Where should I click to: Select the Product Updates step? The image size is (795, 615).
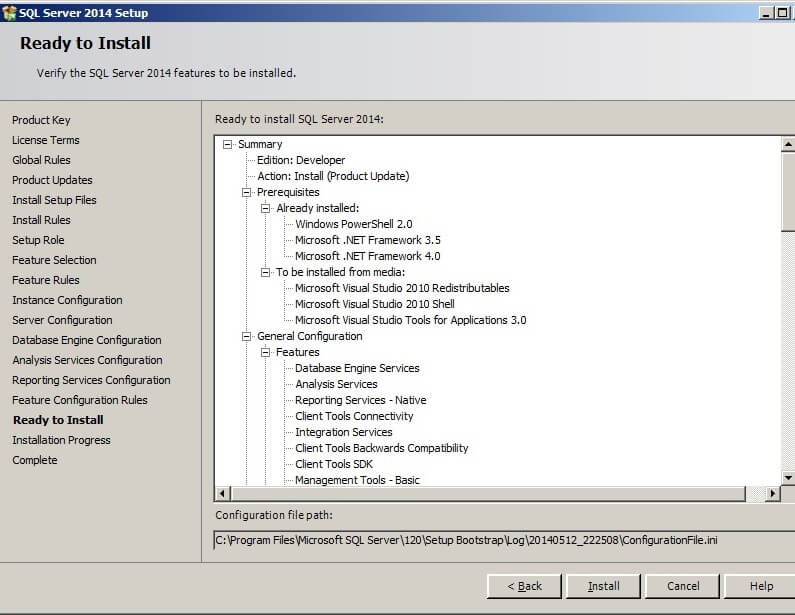52,180
